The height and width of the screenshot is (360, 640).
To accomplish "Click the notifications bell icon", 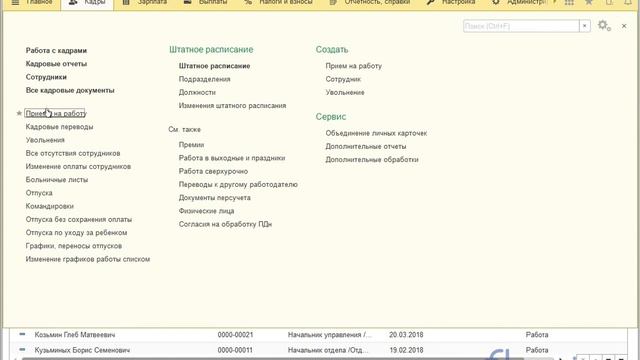I will point(629,2).
